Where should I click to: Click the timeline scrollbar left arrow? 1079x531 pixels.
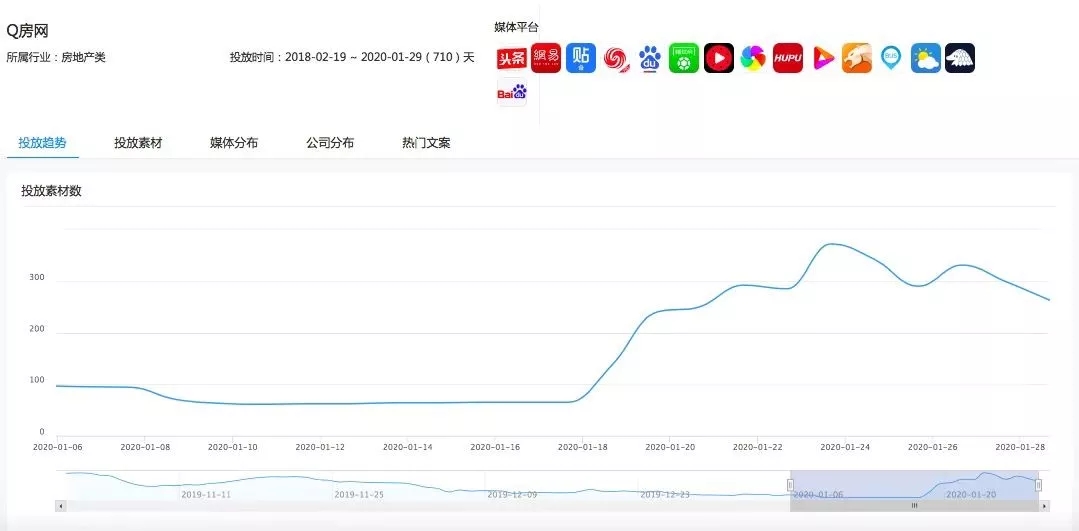coord(60,506)
